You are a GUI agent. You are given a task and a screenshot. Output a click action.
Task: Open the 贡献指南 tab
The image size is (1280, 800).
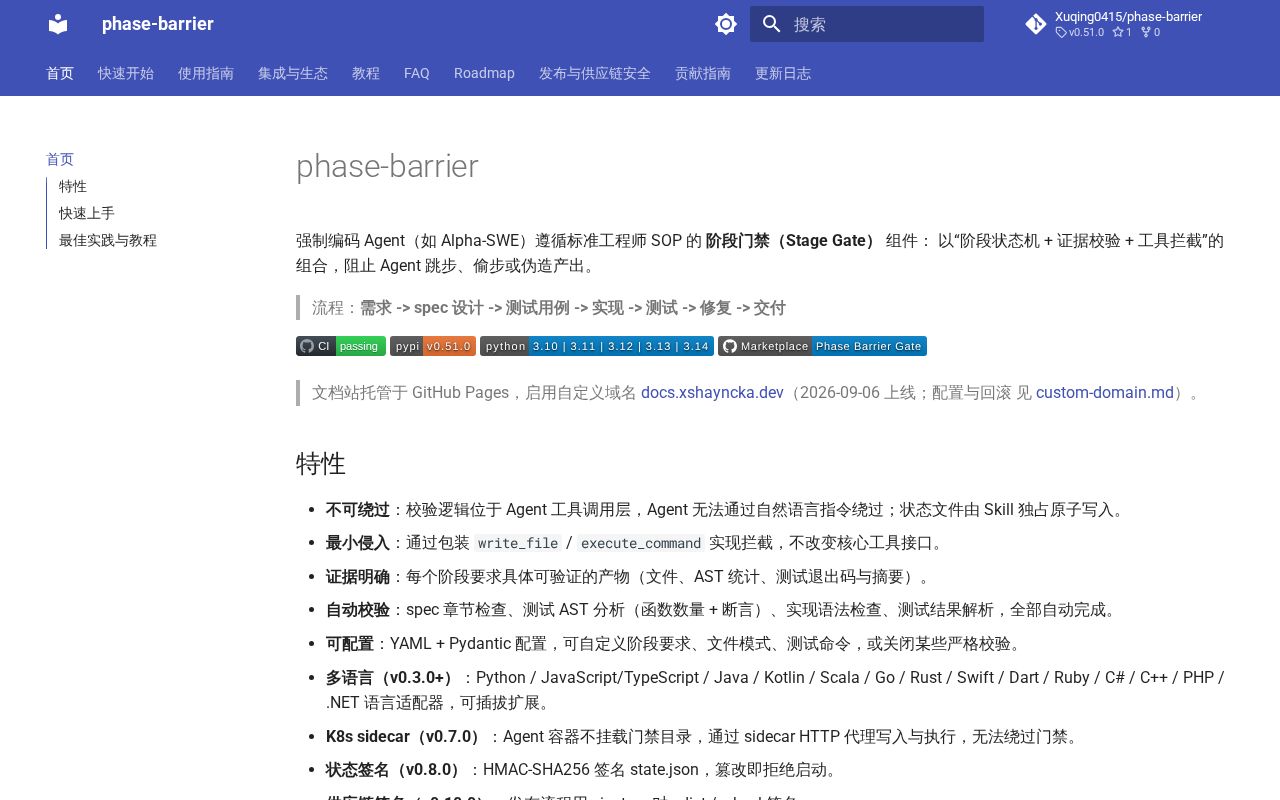click(703, 73)
